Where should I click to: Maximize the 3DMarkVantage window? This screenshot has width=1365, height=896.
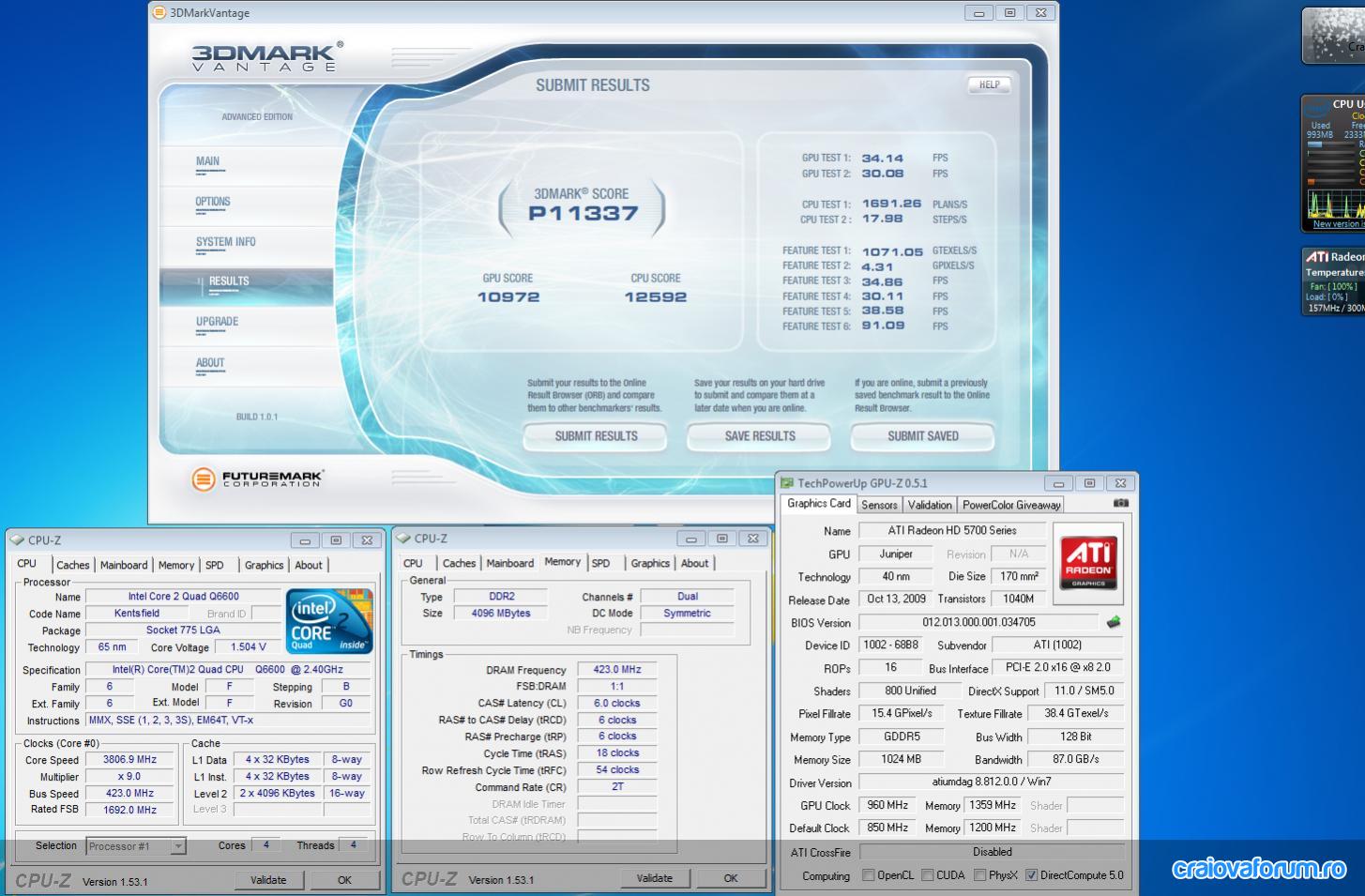1009,13
